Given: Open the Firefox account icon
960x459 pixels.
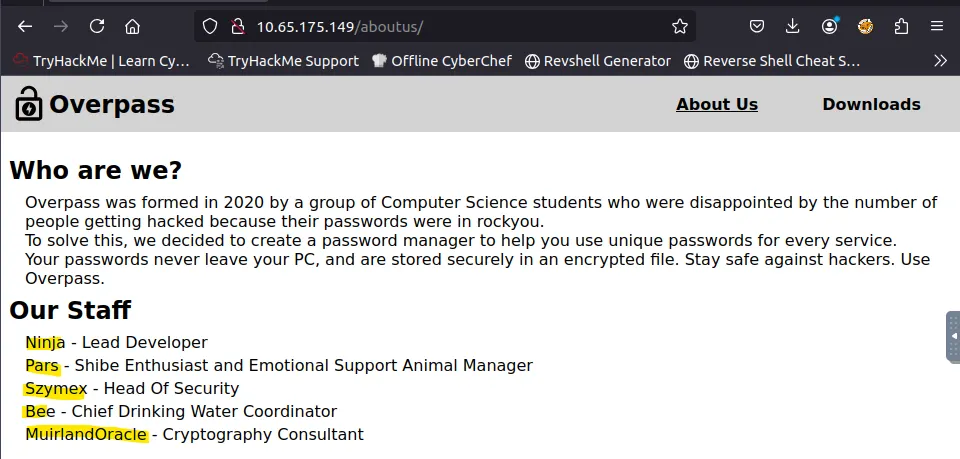Looking at the screenshot, I should tap(830, 26).
